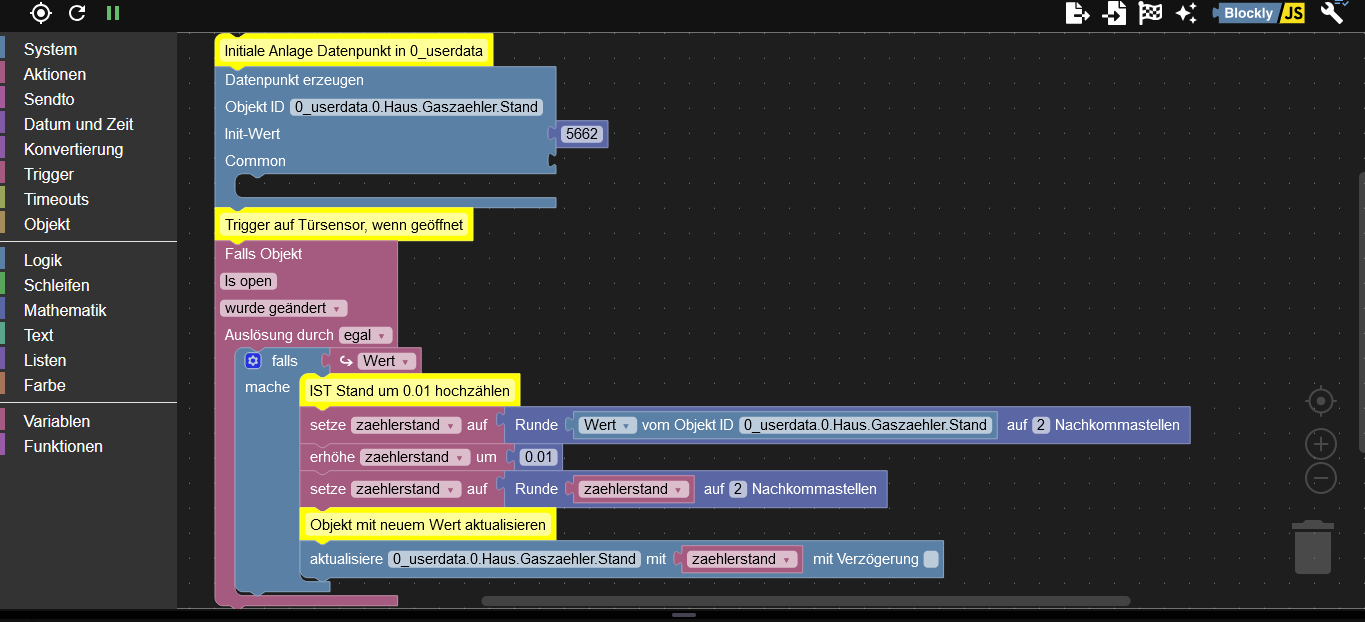
Task: Zoom in with the plus circle
Action: (x=1321, y=444)
